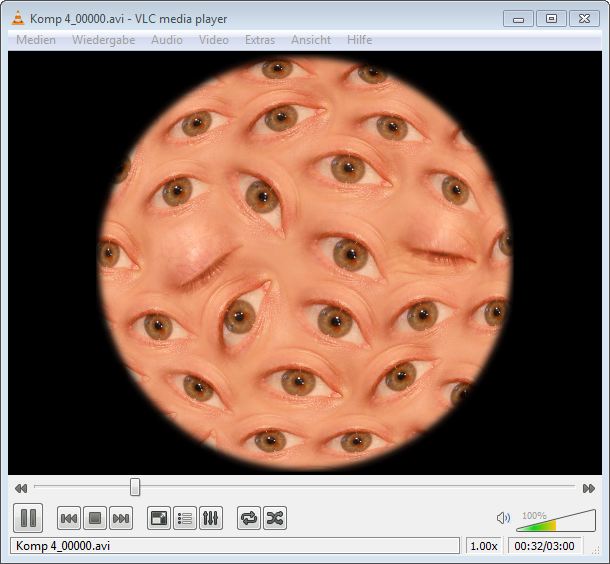Screen dimensions: 610x564
Task: Open the Hilfe menu
Action: tap(359, 40)
